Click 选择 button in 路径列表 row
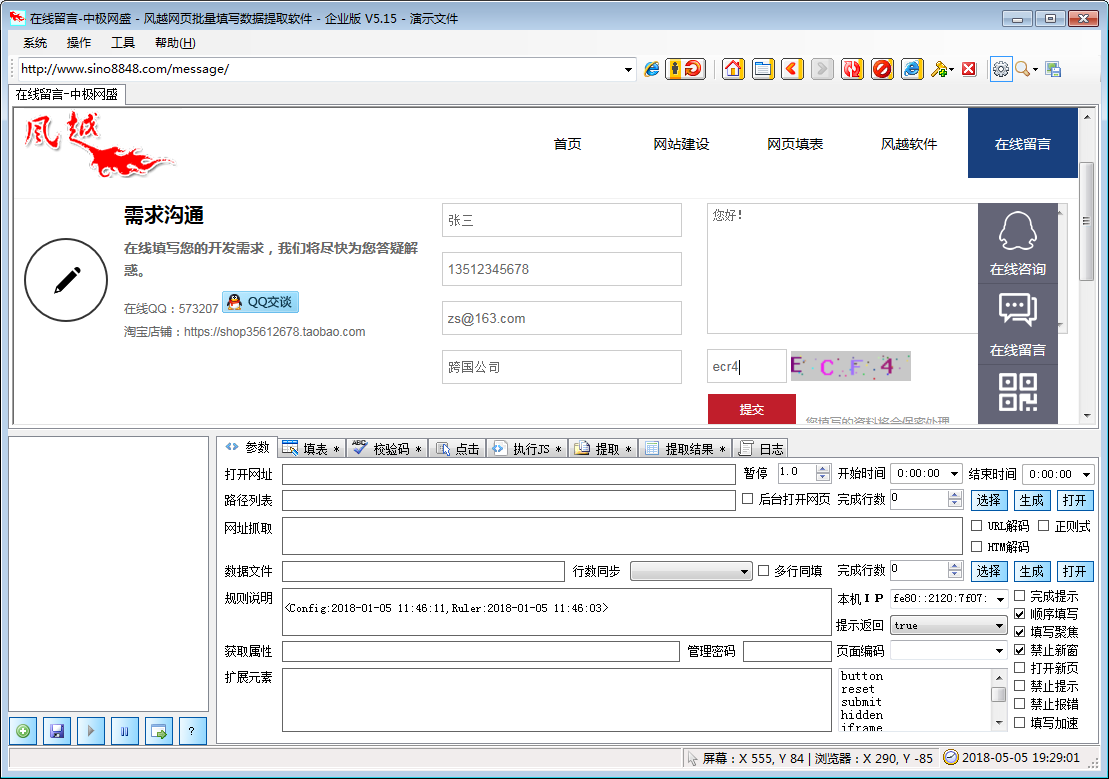The width and height of the screenshot is (1109, 779). [988, 500]
